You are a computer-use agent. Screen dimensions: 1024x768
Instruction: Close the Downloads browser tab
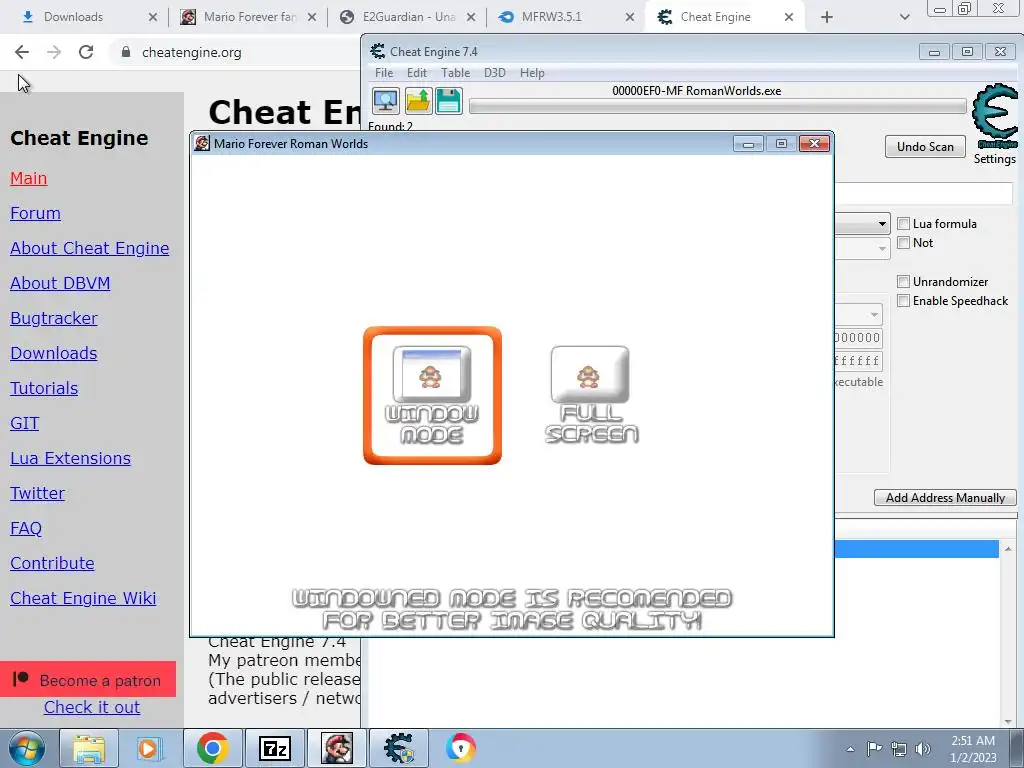pos(153,17)
